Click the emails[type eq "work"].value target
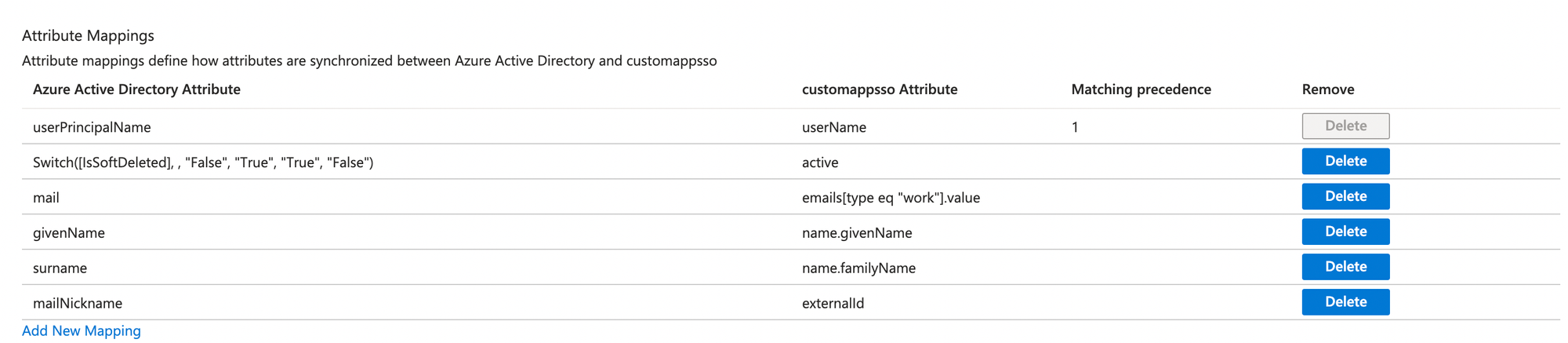 (x=891, y=198)
